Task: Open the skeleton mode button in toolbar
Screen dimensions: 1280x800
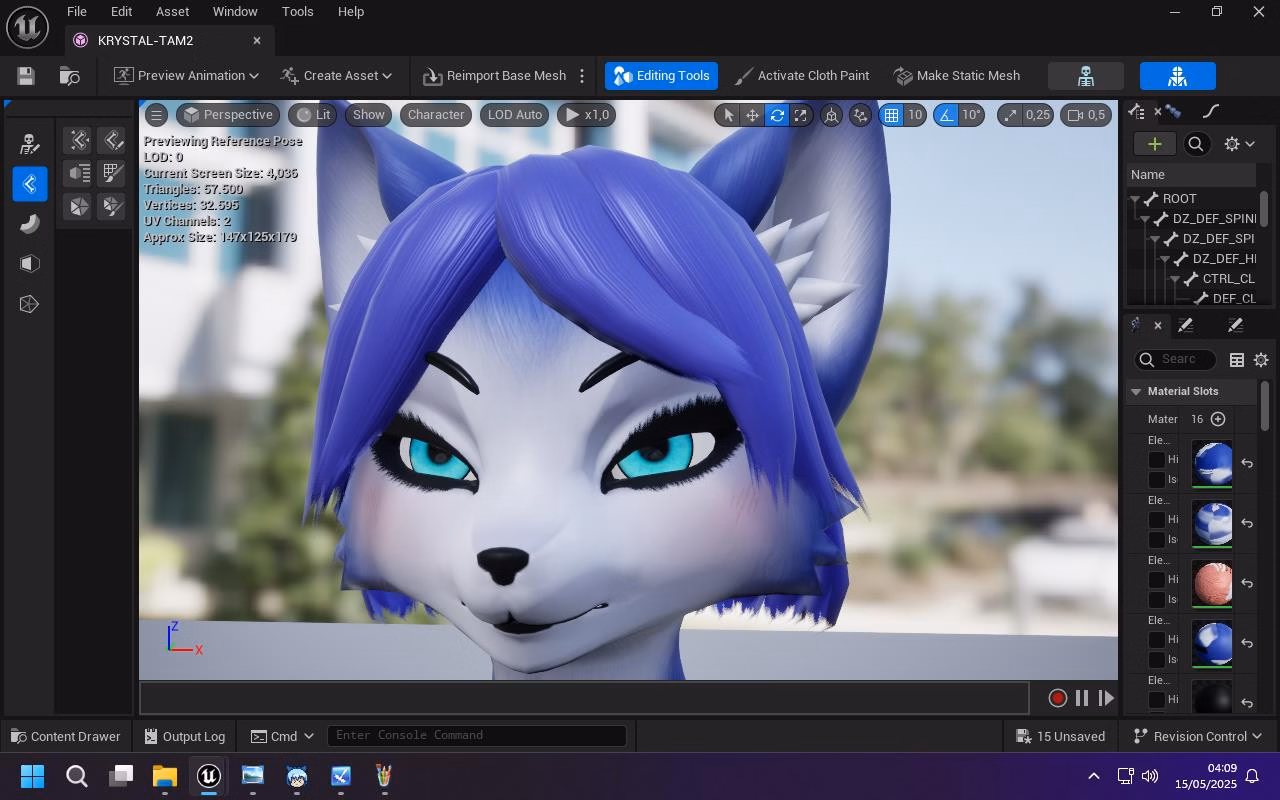Action: pos(1085,76)
